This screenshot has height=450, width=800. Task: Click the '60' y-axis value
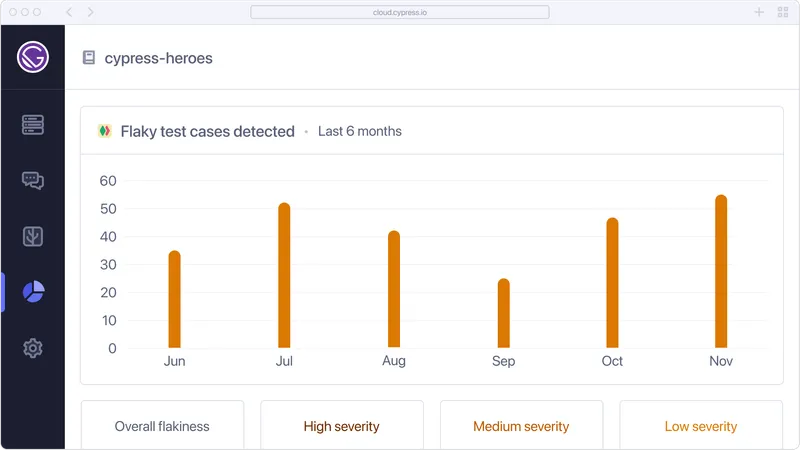click(108, 181)
